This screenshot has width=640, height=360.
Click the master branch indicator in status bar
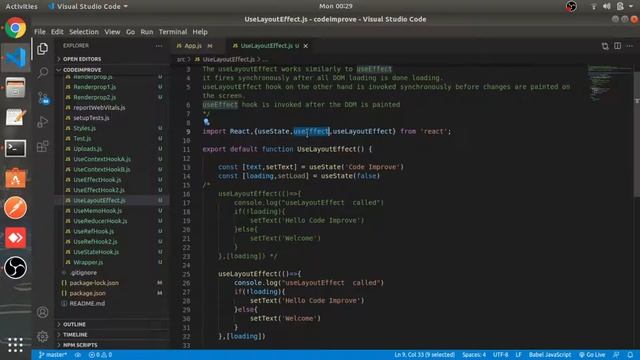[x=53, y=355]
